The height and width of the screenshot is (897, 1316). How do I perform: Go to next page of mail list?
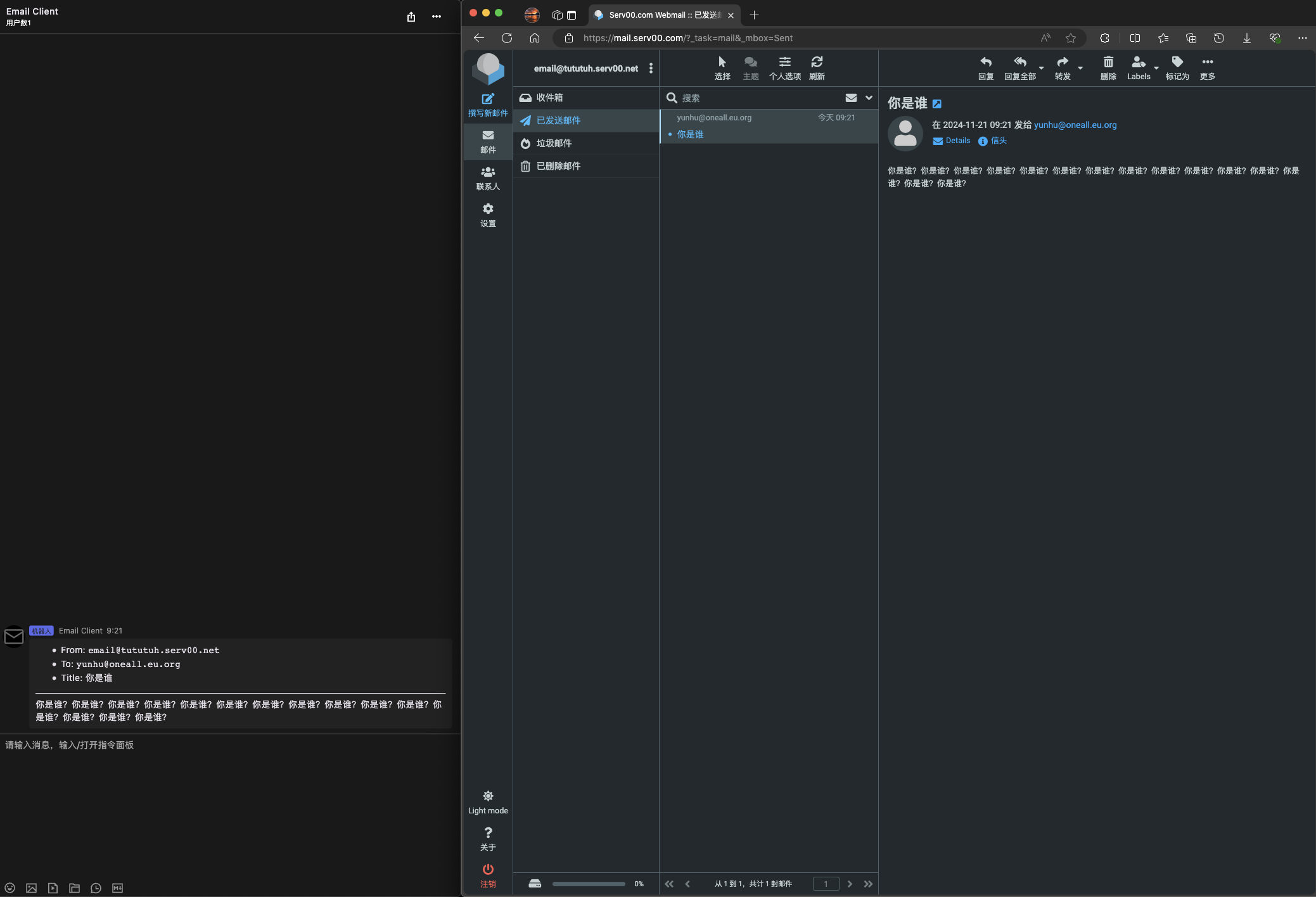coord(850,884)
